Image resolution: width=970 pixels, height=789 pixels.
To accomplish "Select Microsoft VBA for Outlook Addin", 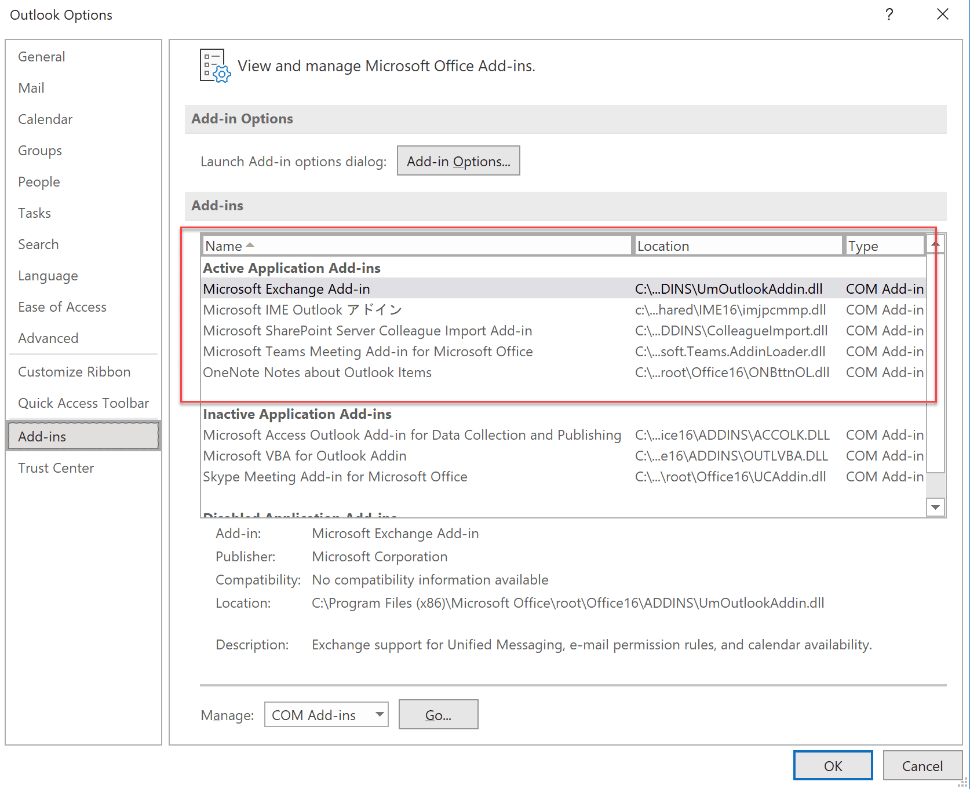I will [x=564, y=456].
